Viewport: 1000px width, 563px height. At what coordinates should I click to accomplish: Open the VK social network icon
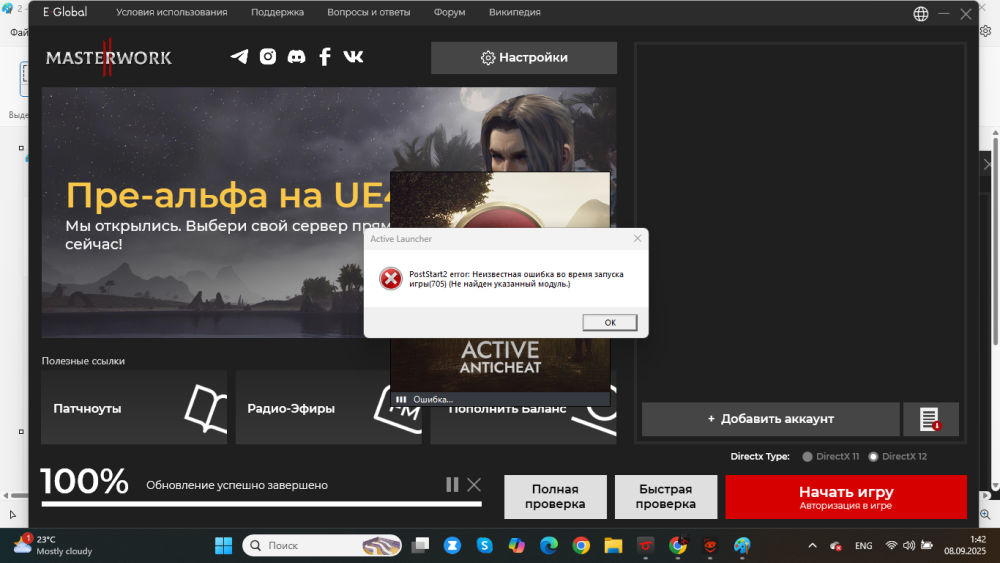353,57
